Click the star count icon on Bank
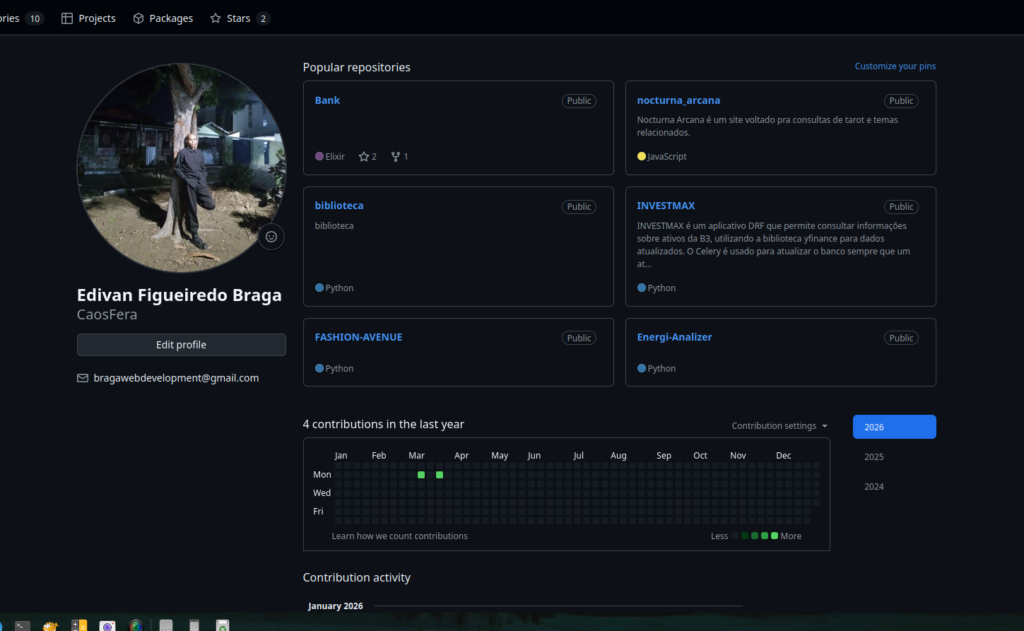1024x631 pixels. (x=364, y=157)
